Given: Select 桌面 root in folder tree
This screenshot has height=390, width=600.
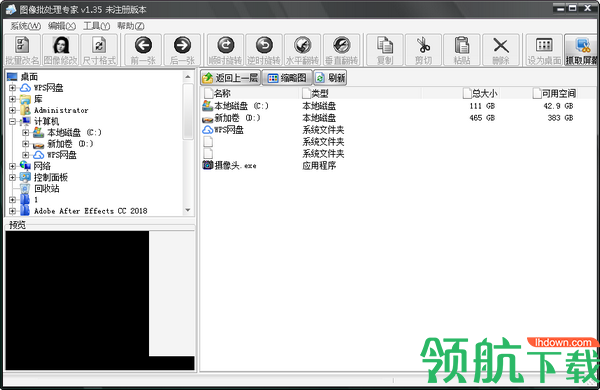Looking at the screenshot, I should coord(29,77).
